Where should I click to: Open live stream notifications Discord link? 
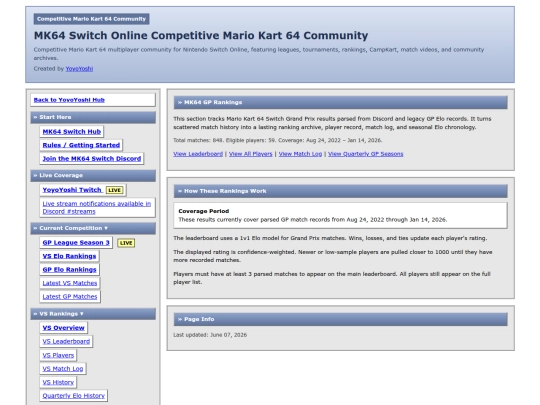click(x=97, y=207)
